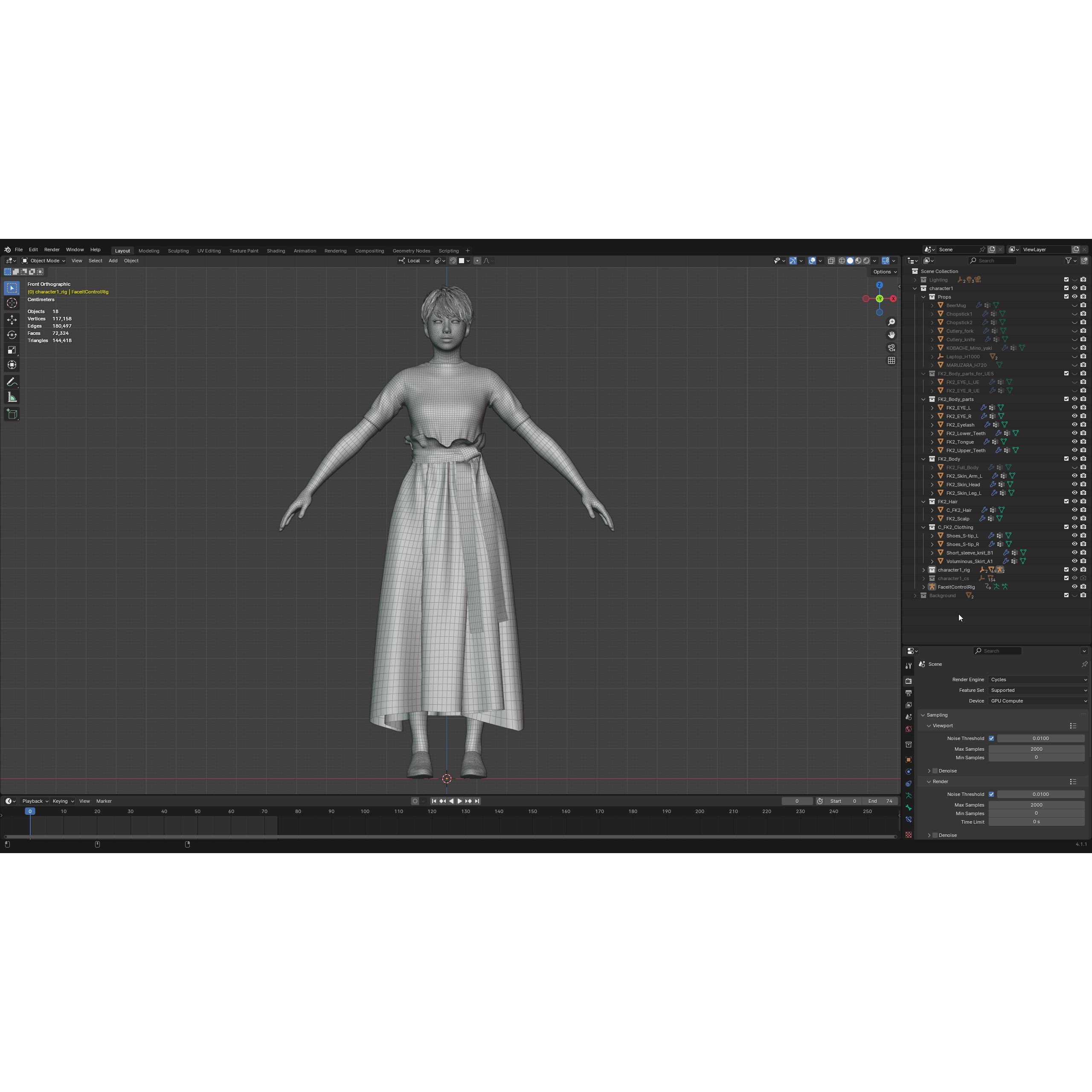Select the Measure tool
The image size is (1092, 1092).
(12, 396)
